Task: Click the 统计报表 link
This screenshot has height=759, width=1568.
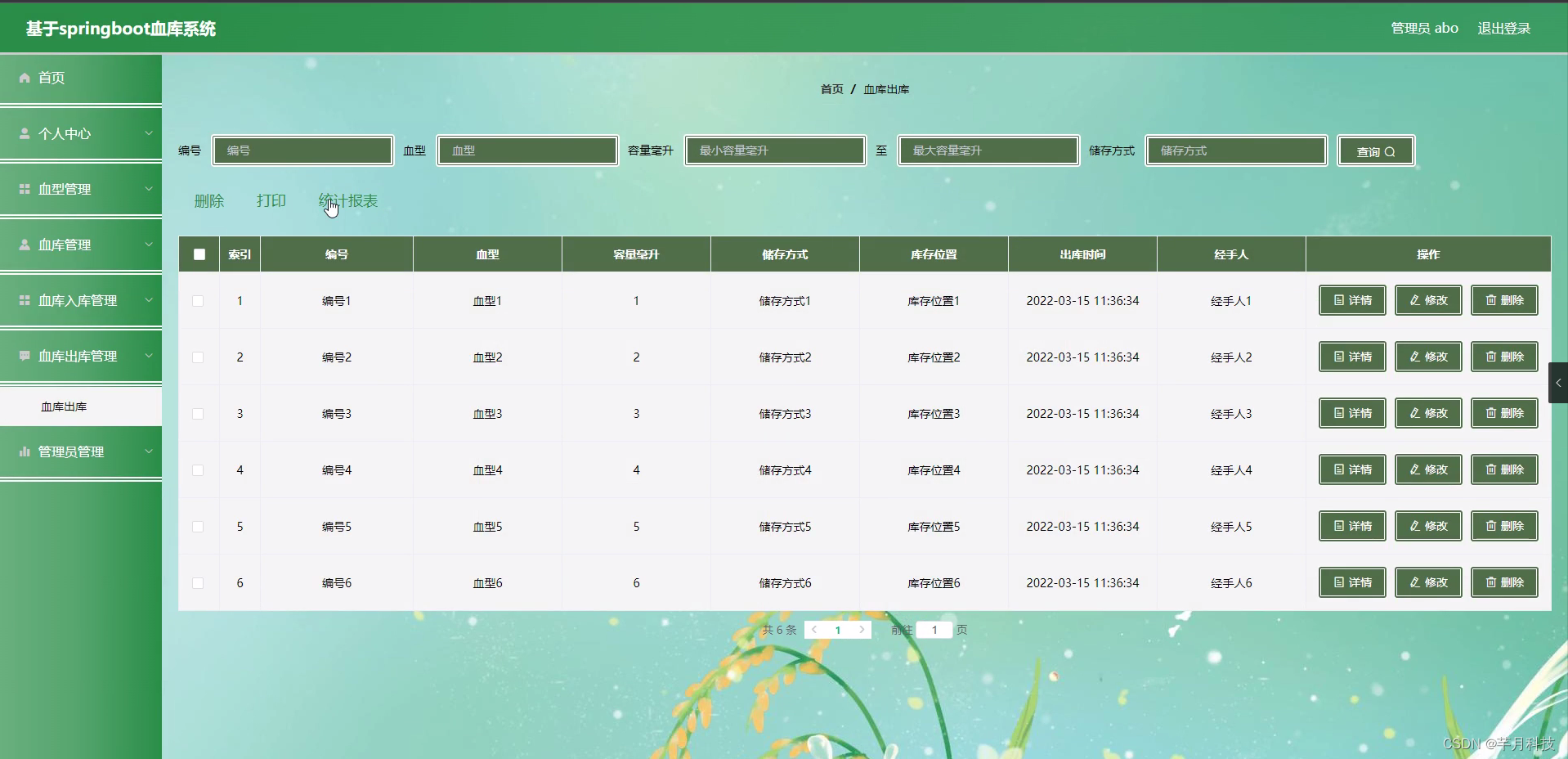Action: 347,200
